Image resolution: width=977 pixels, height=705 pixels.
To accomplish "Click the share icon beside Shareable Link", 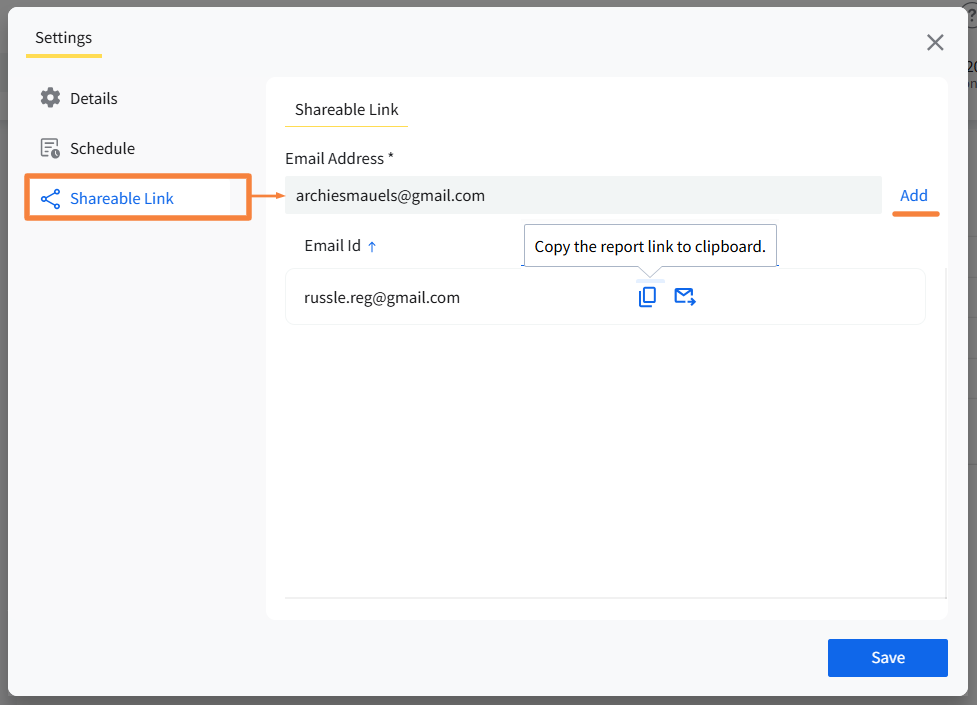I will (x=50, y=198).
